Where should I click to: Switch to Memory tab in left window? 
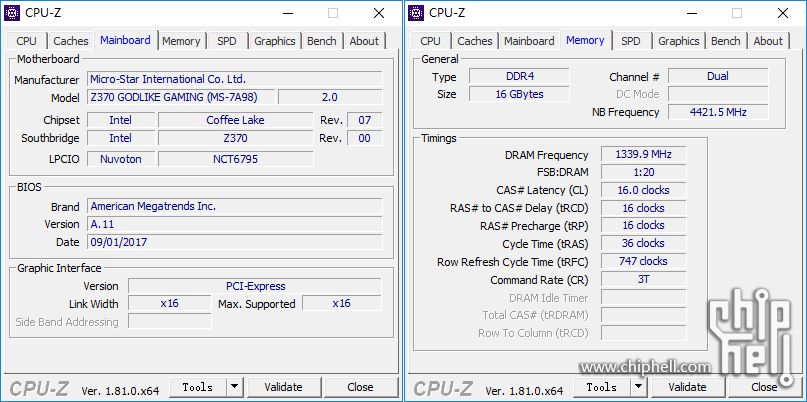pos(181,41)
